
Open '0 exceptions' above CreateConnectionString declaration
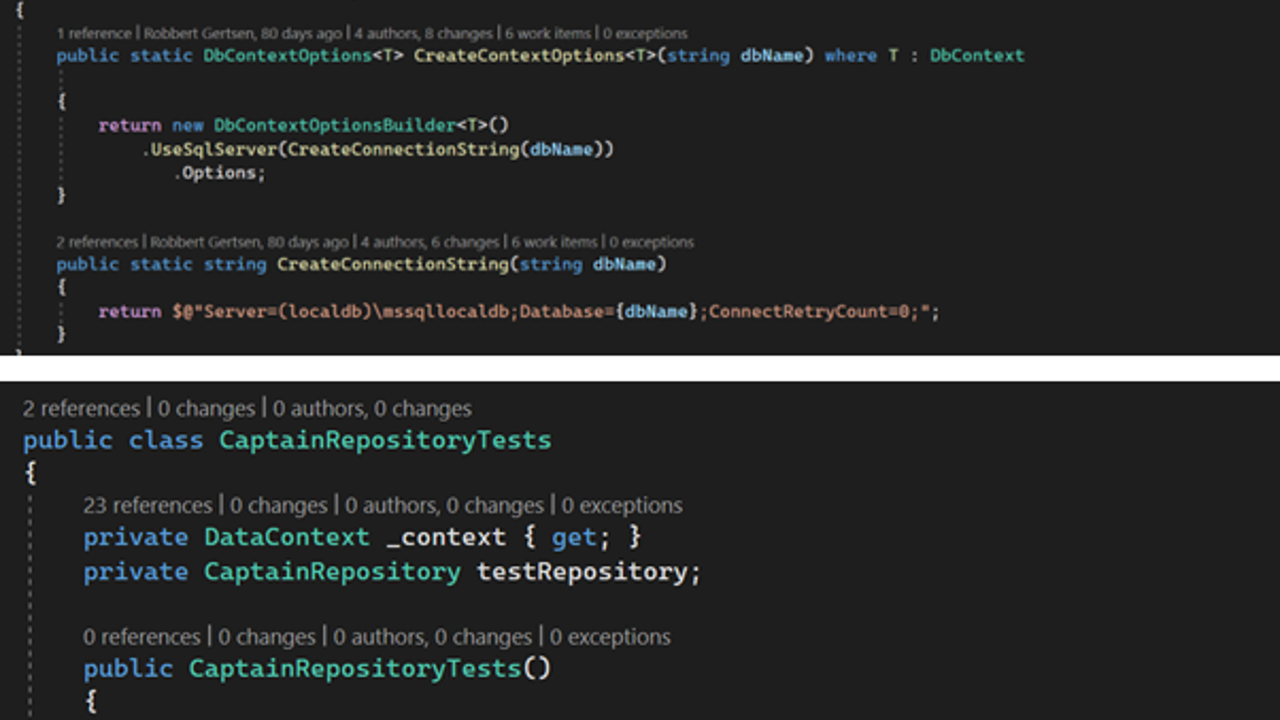[651, 242]
